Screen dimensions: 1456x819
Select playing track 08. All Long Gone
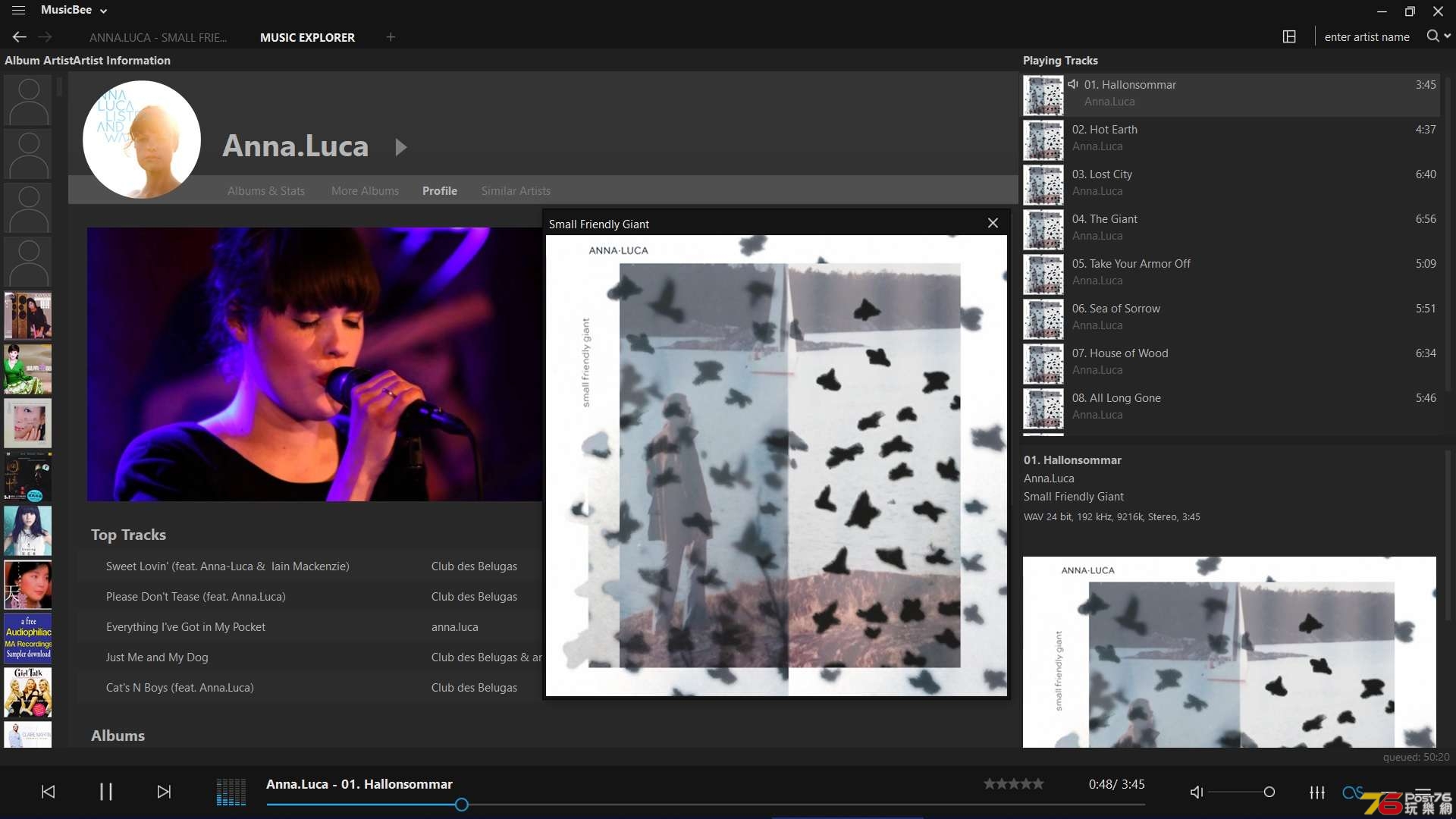pyautogui.click(x=1232, y=407)
